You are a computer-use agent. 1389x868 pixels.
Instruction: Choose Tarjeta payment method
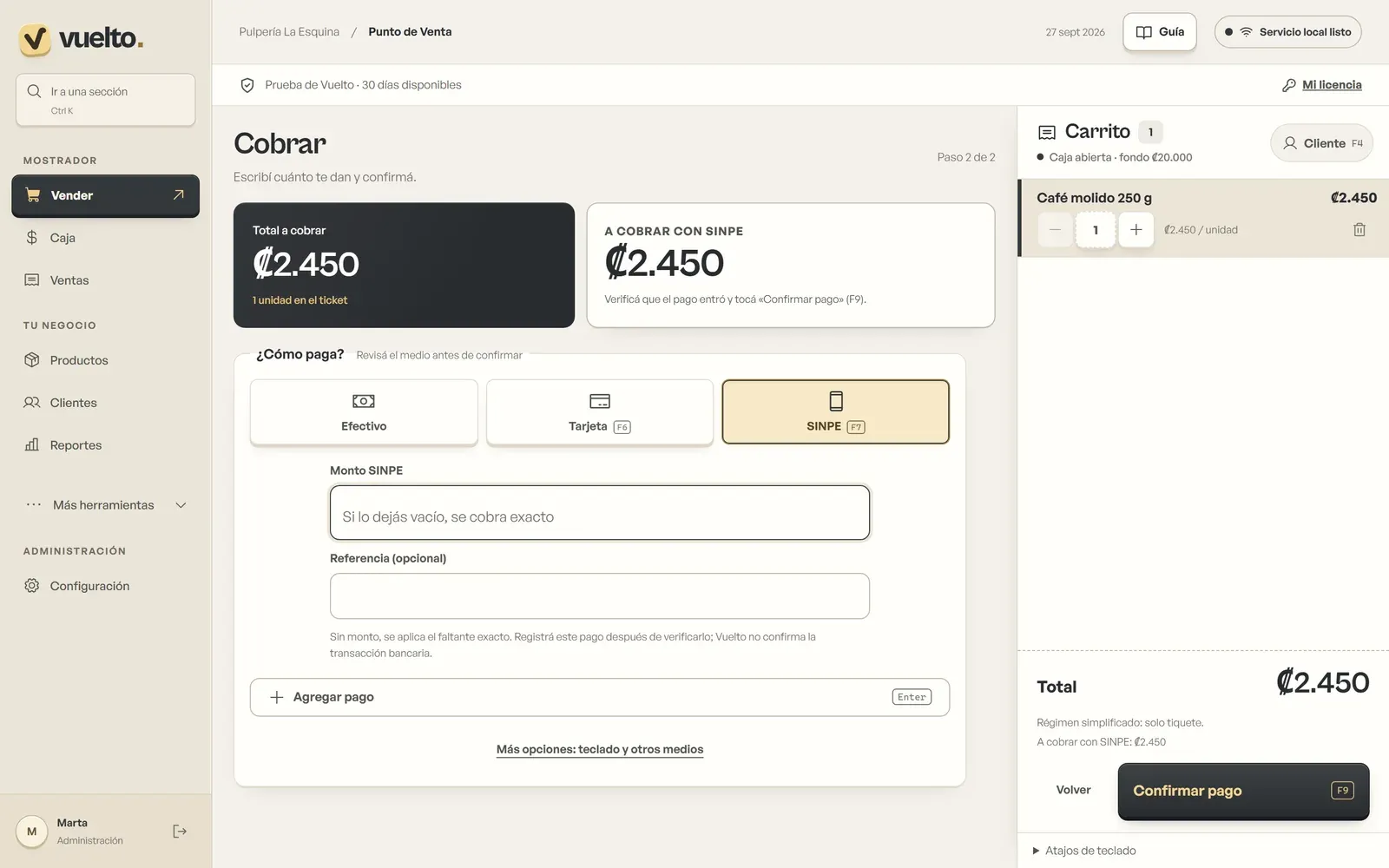point(600,412)
